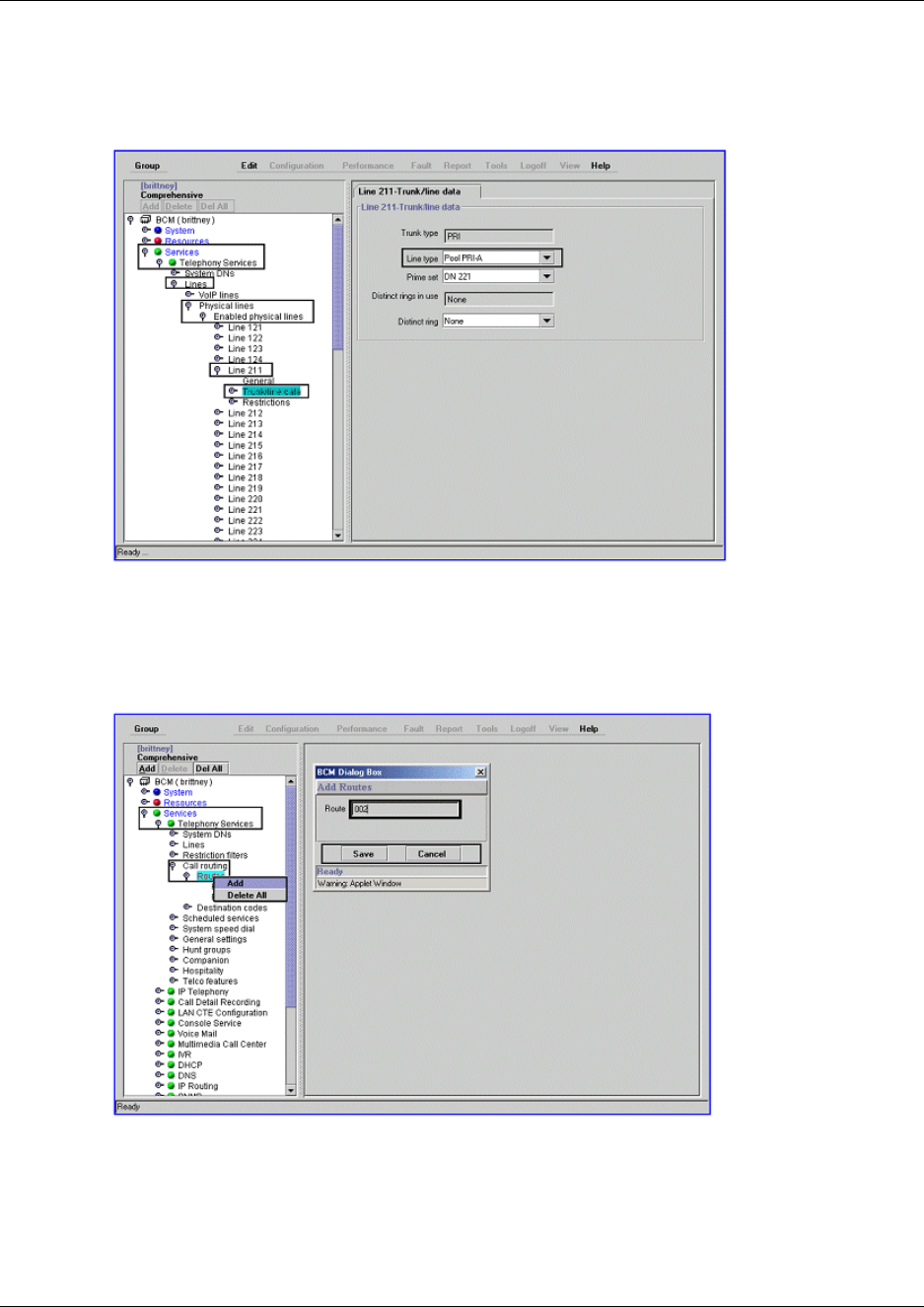Click Del All button above tree, Add Routes window
The width and height of the screenshot is (924, 1307).
[209, 768]
